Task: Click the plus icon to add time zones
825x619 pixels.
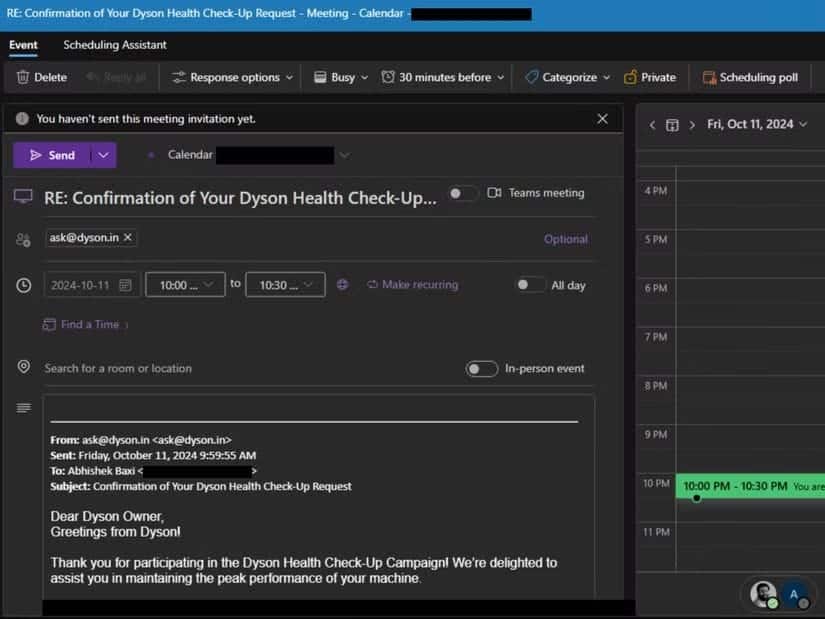Action: [x=342, y=284]
